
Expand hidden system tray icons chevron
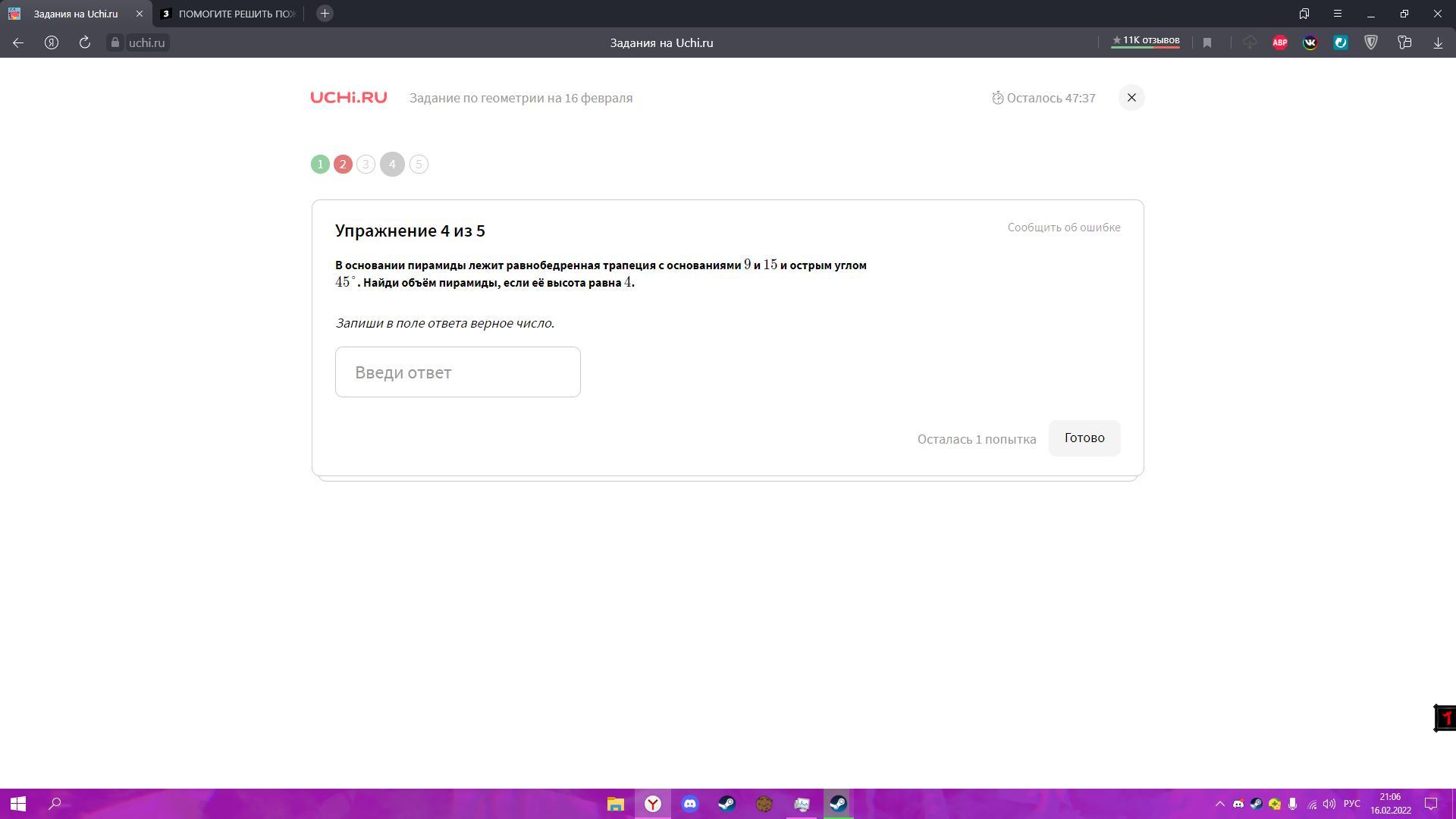1220,804
